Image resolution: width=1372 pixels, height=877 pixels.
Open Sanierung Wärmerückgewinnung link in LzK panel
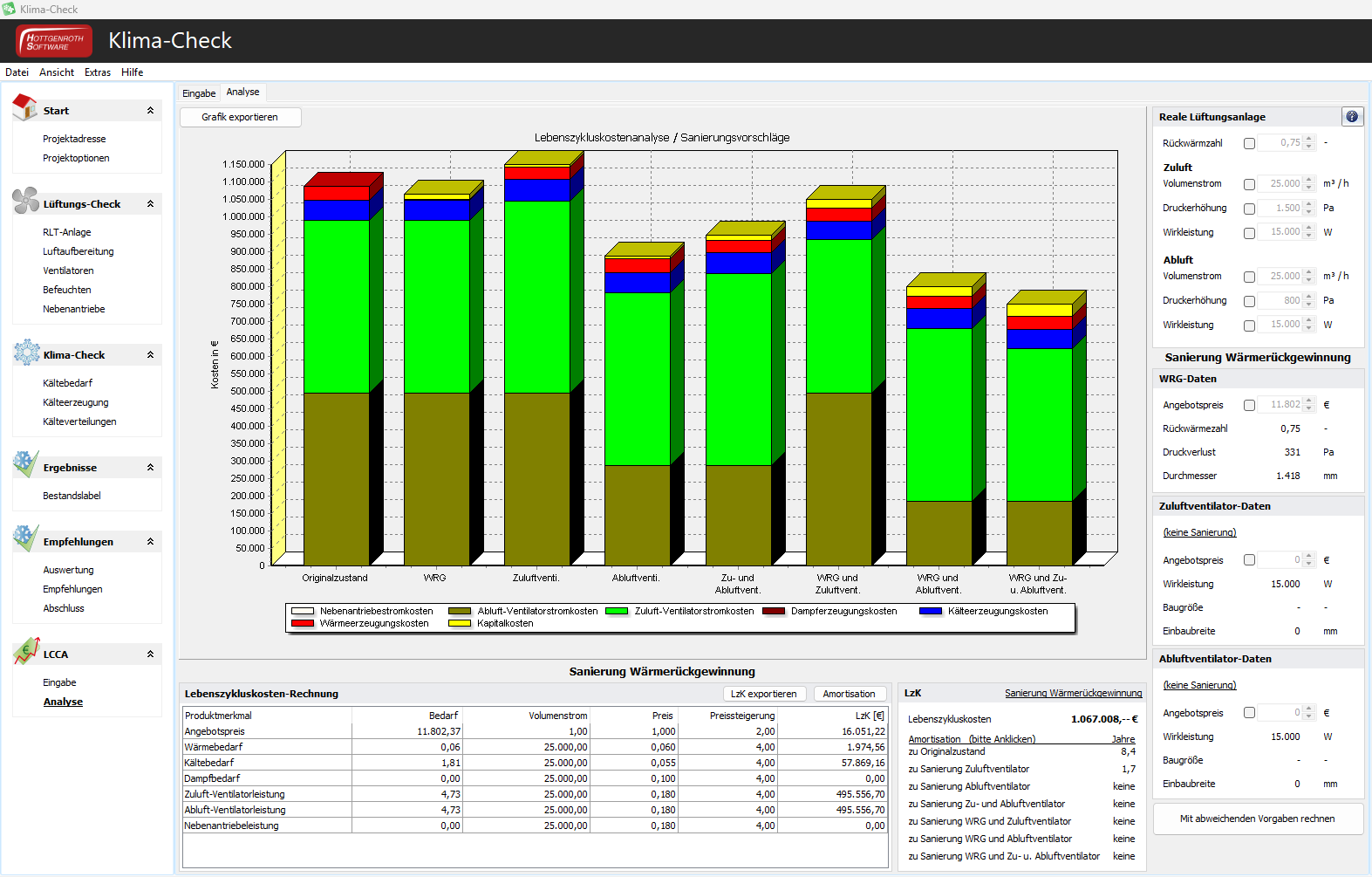[x=1073, y=693]
